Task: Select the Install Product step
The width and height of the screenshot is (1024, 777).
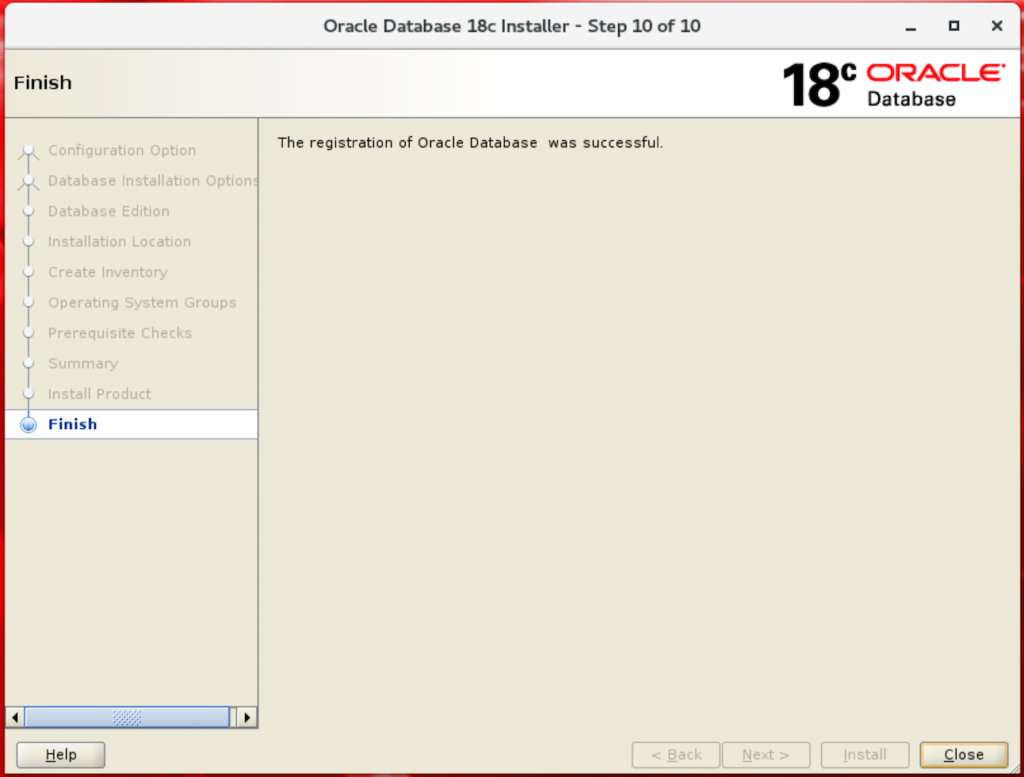Action: pos(99,394)
